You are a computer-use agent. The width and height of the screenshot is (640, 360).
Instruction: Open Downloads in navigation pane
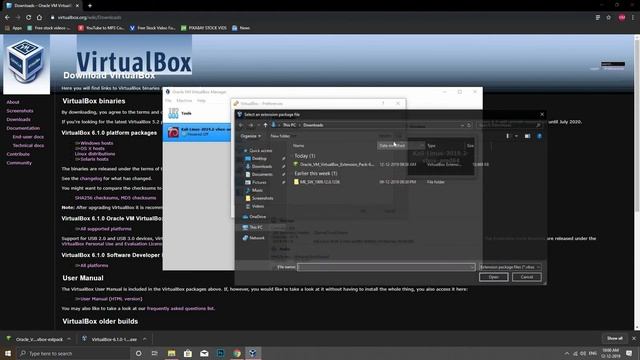(262, 167)
